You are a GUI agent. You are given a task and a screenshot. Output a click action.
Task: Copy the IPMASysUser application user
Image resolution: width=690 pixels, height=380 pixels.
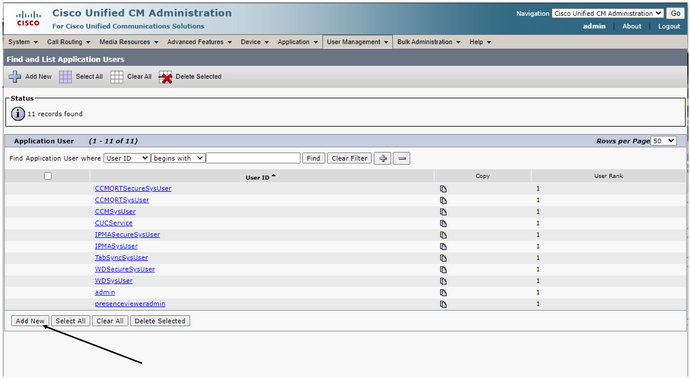[443, 246]
